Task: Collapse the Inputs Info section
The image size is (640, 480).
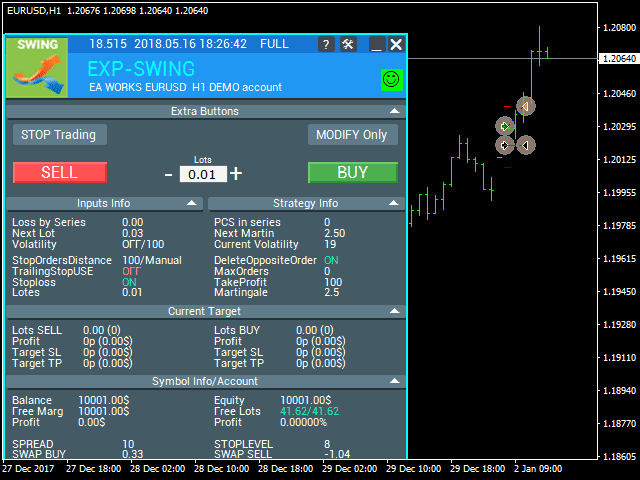Action: [192, 203]
